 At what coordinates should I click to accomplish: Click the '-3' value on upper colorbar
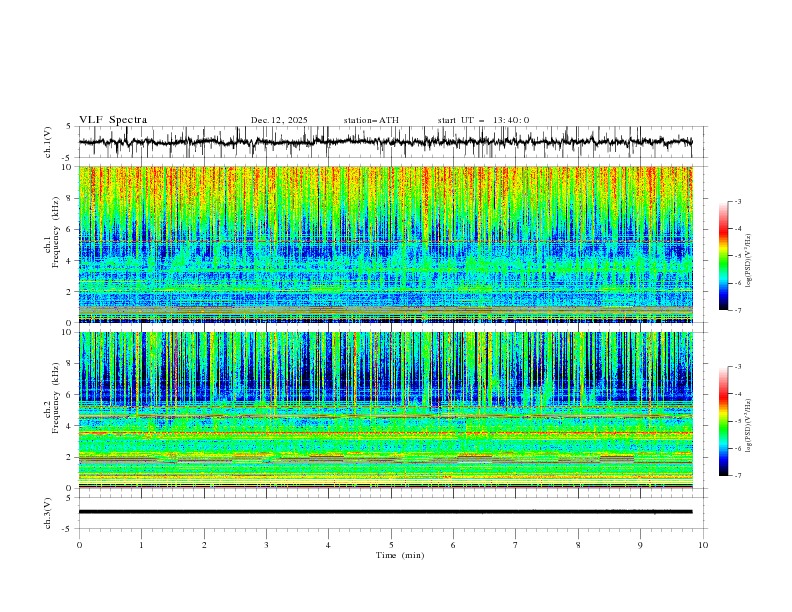tap(738, 201)
